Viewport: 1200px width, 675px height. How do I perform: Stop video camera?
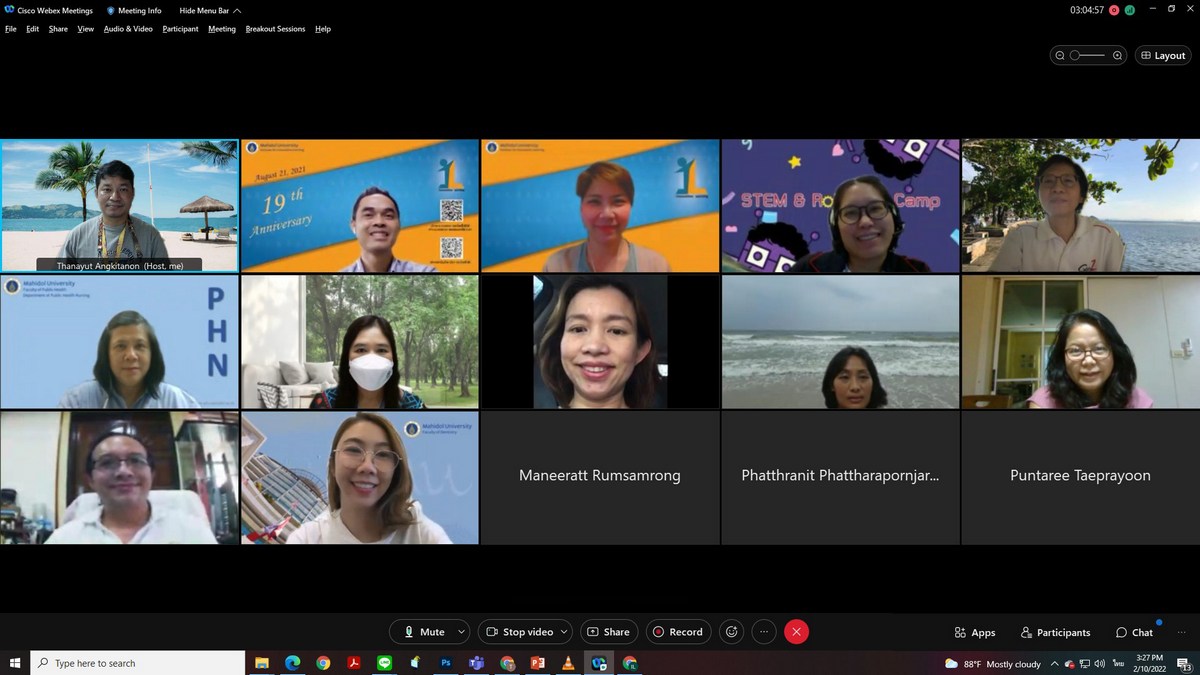519,632
